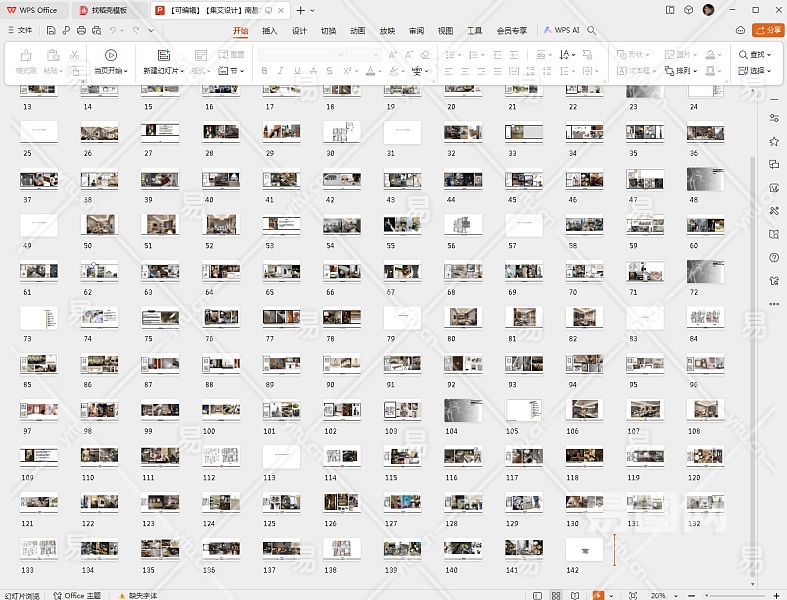Click the 新建幻灯片 new slide icon
Image resolution: width=787 pixels, height=600 pixels.
click(x=164, y=55)
